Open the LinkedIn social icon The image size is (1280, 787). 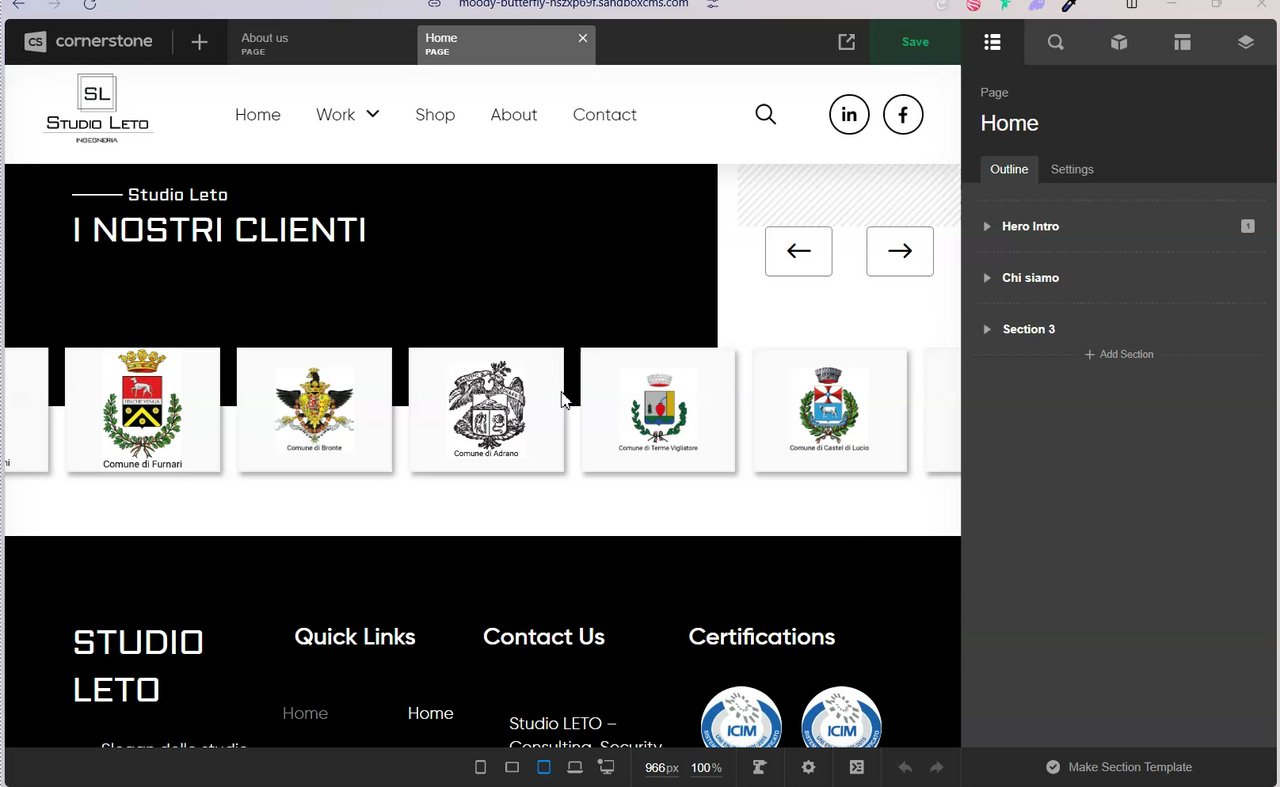tap(849, 115)
